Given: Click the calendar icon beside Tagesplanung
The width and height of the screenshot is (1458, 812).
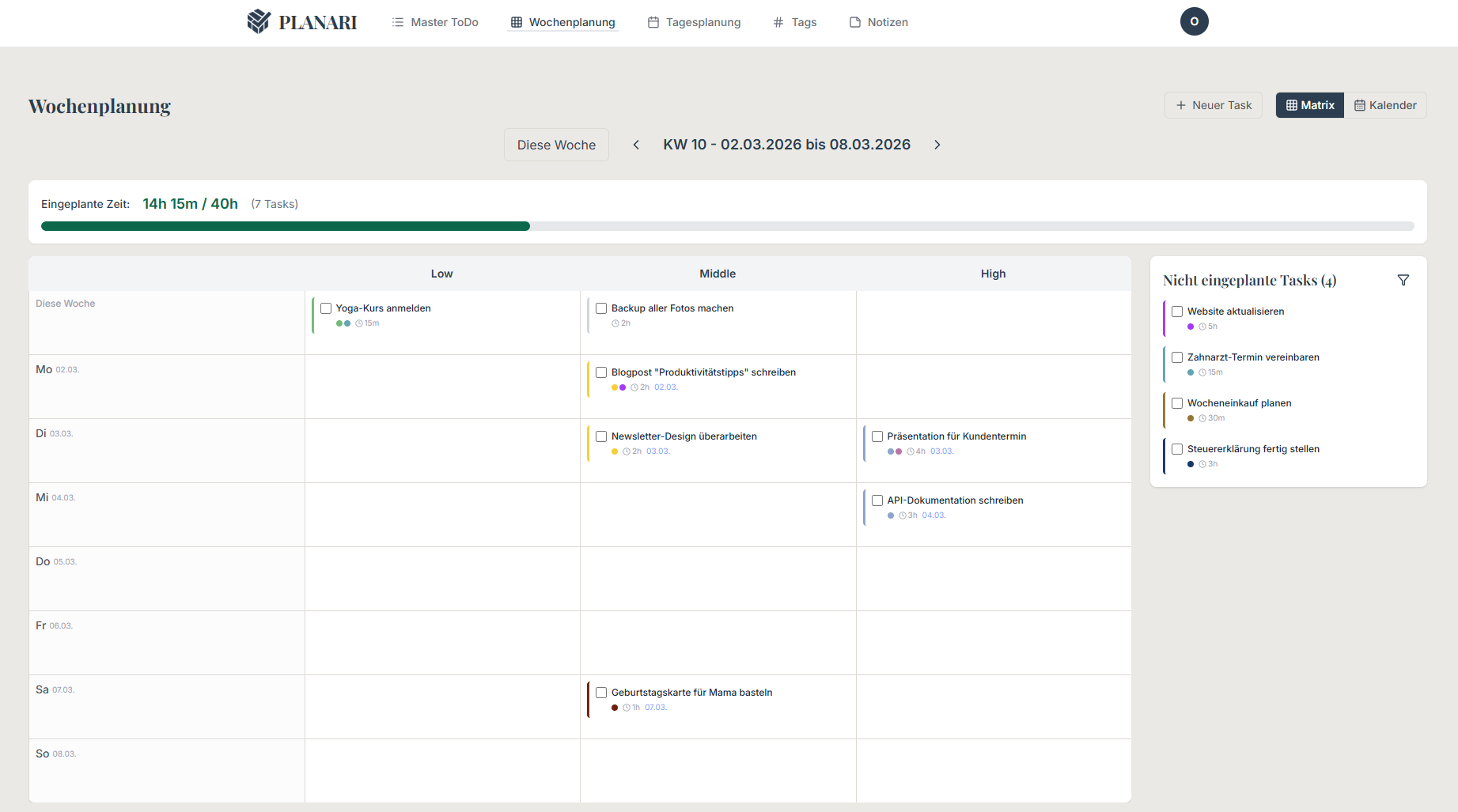Looking at the screenshot, I should coord(652,22).
